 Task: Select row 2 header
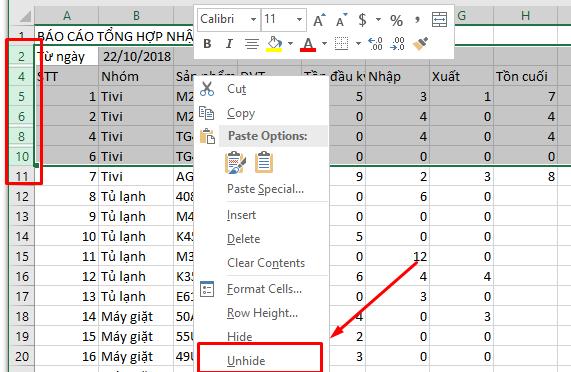click(x=21, y=56)
